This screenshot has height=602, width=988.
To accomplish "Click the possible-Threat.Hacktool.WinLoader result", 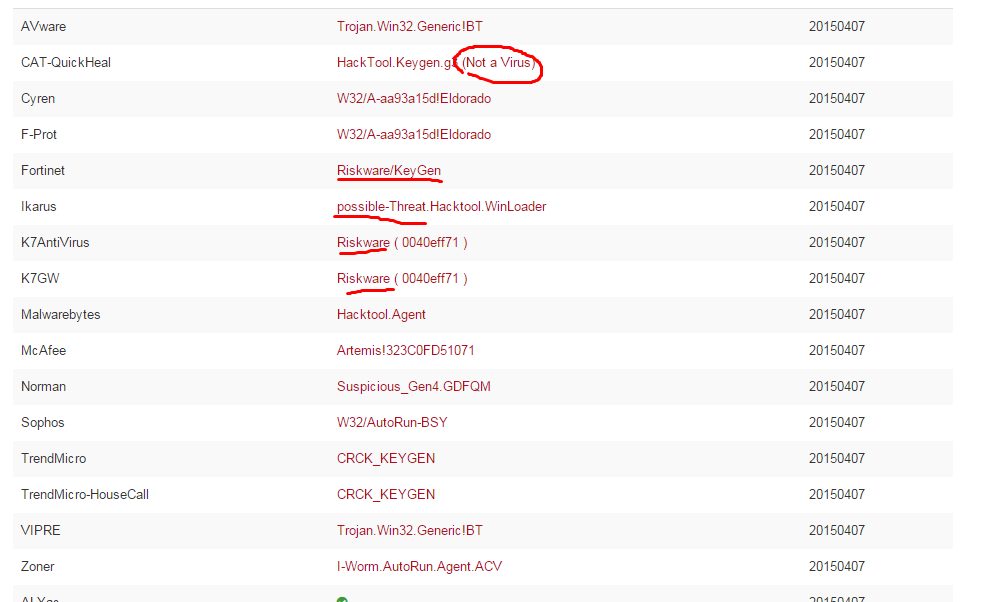I will point(441,207).
